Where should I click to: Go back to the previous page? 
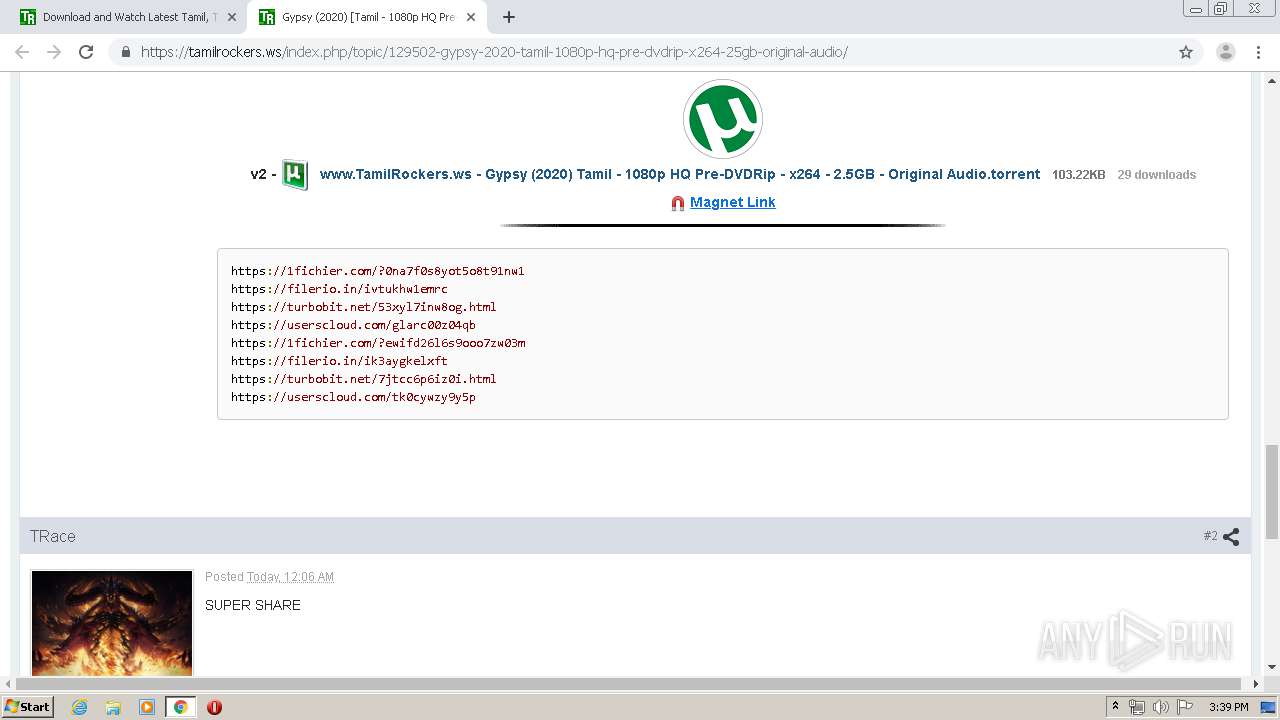pyautogui.click(x=22, y=52)
